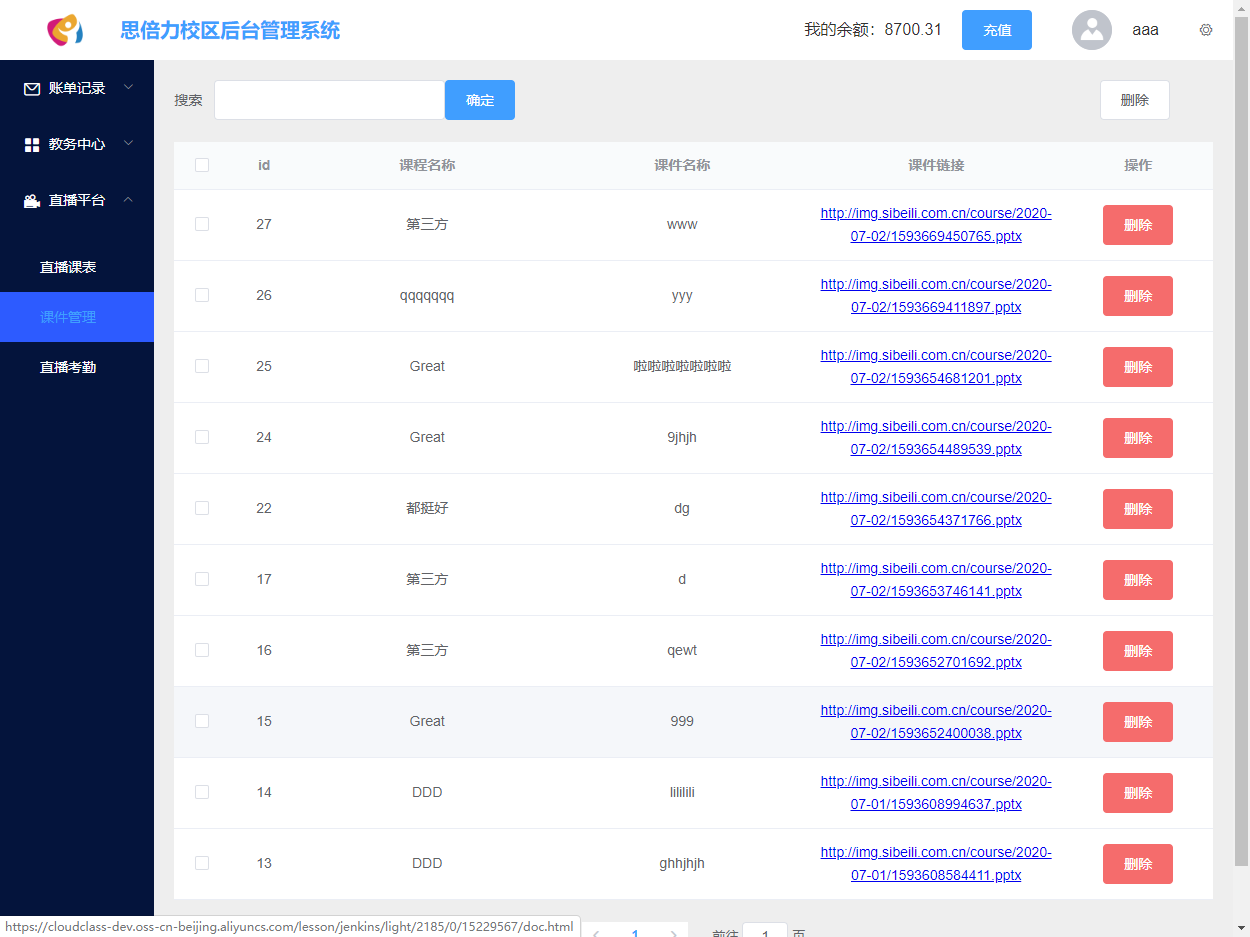Click the previous-page arrow in pagination

click(x=598, y=931)
